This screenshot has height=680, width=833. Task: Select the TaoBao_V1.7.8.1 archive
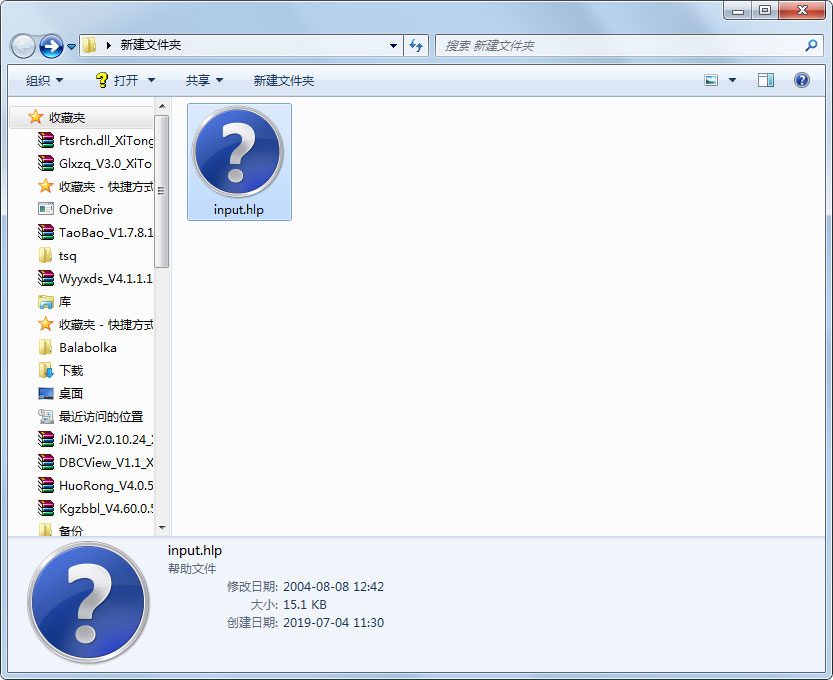point(100,232)
